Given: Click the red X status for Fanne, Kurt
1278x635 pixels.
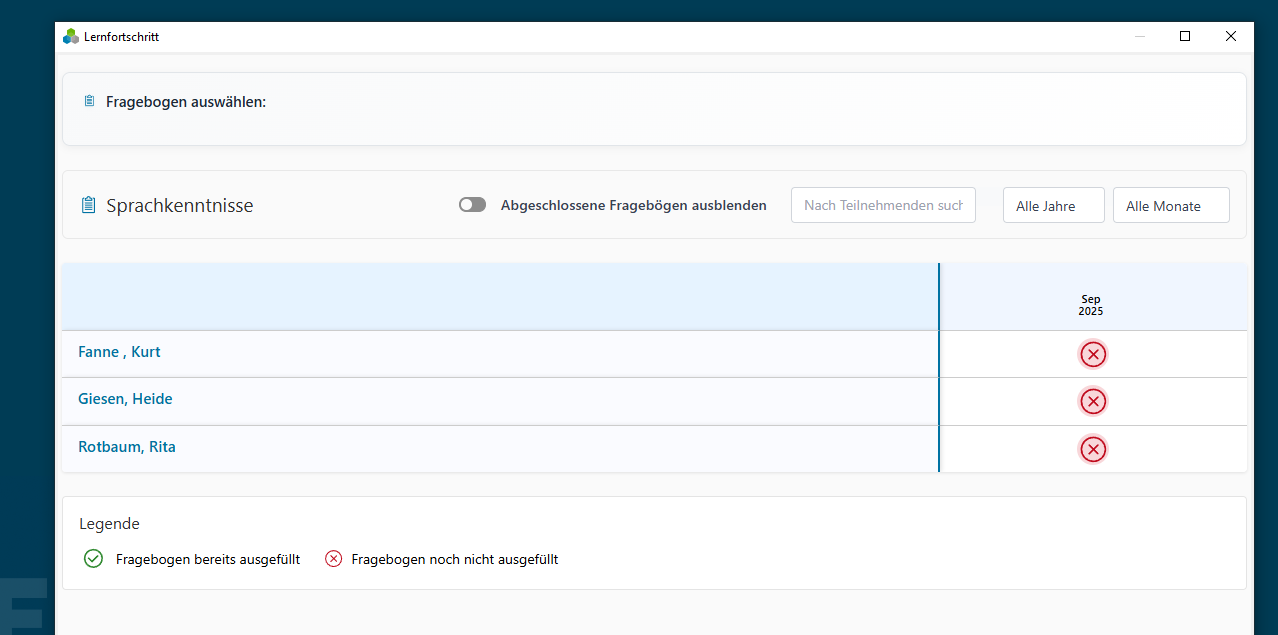Looking at the screenshot, I should click(x=1093, y=354).
